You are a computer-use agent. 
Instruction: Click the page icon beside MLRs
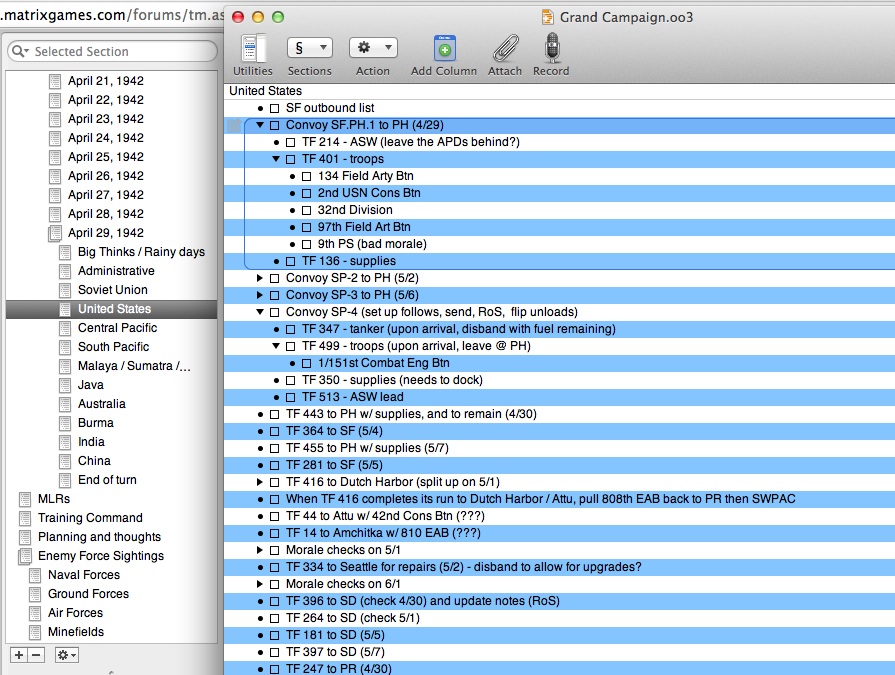pos(25,499)
